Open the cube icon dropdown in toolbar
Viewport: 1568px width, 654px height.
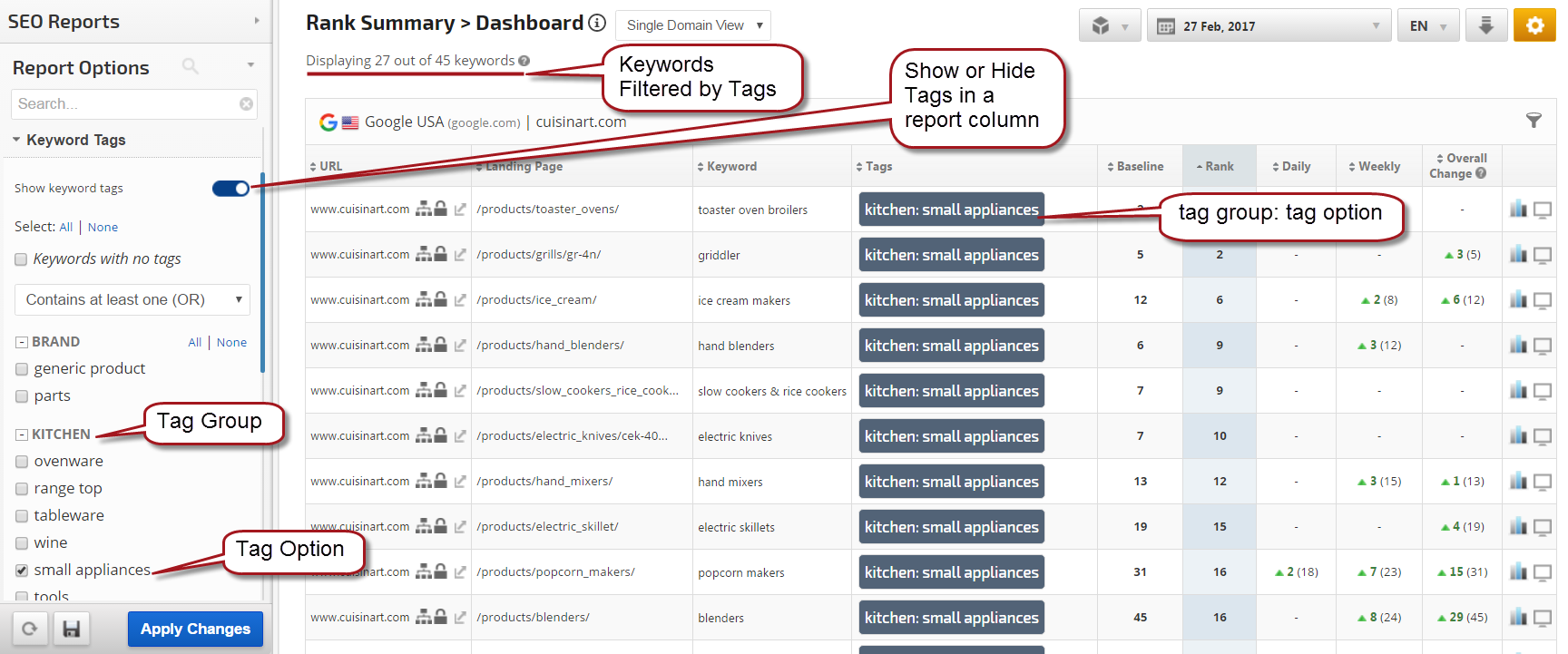[x=1110, y=25]
